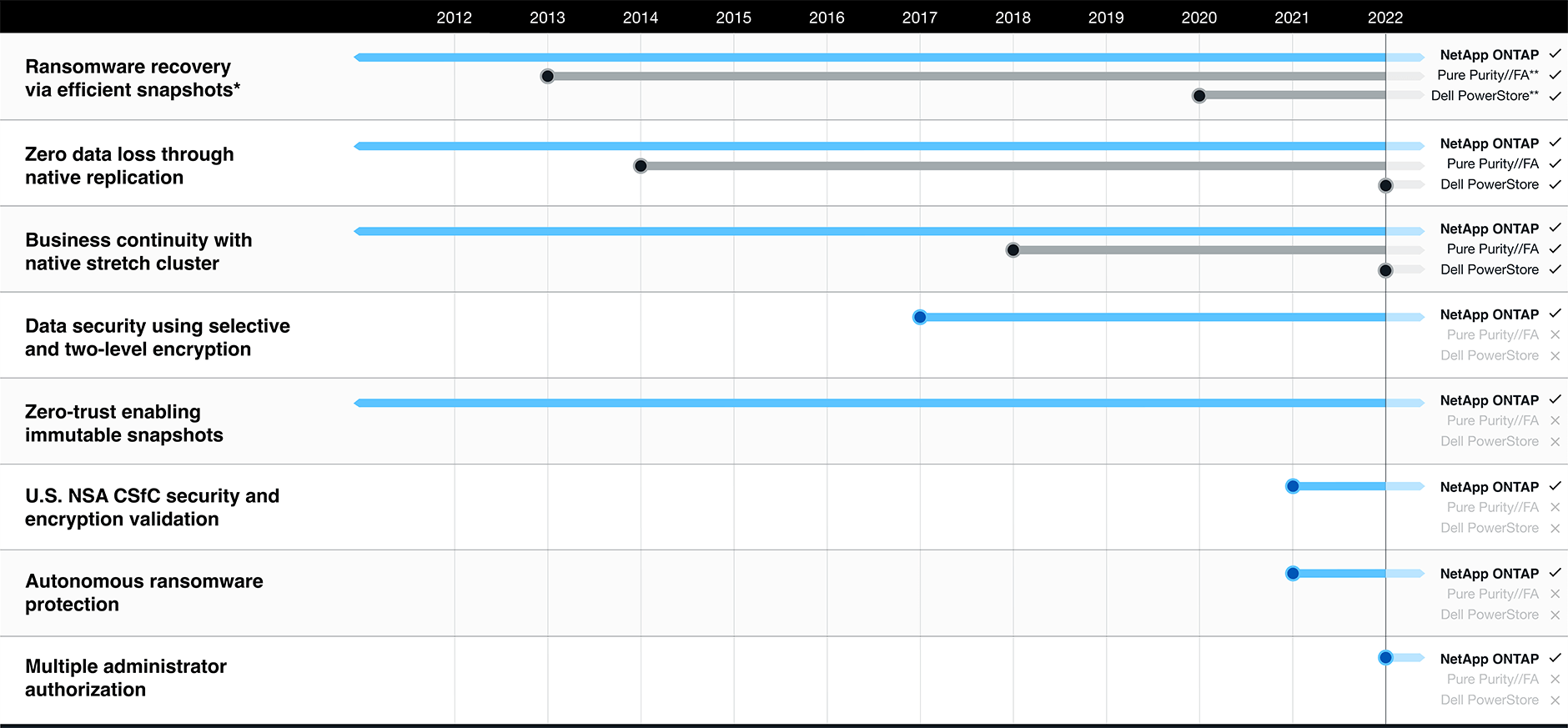Click 'Pure Purity//FA**' label in Ransomware recovery row

[x=1488, y=75]
